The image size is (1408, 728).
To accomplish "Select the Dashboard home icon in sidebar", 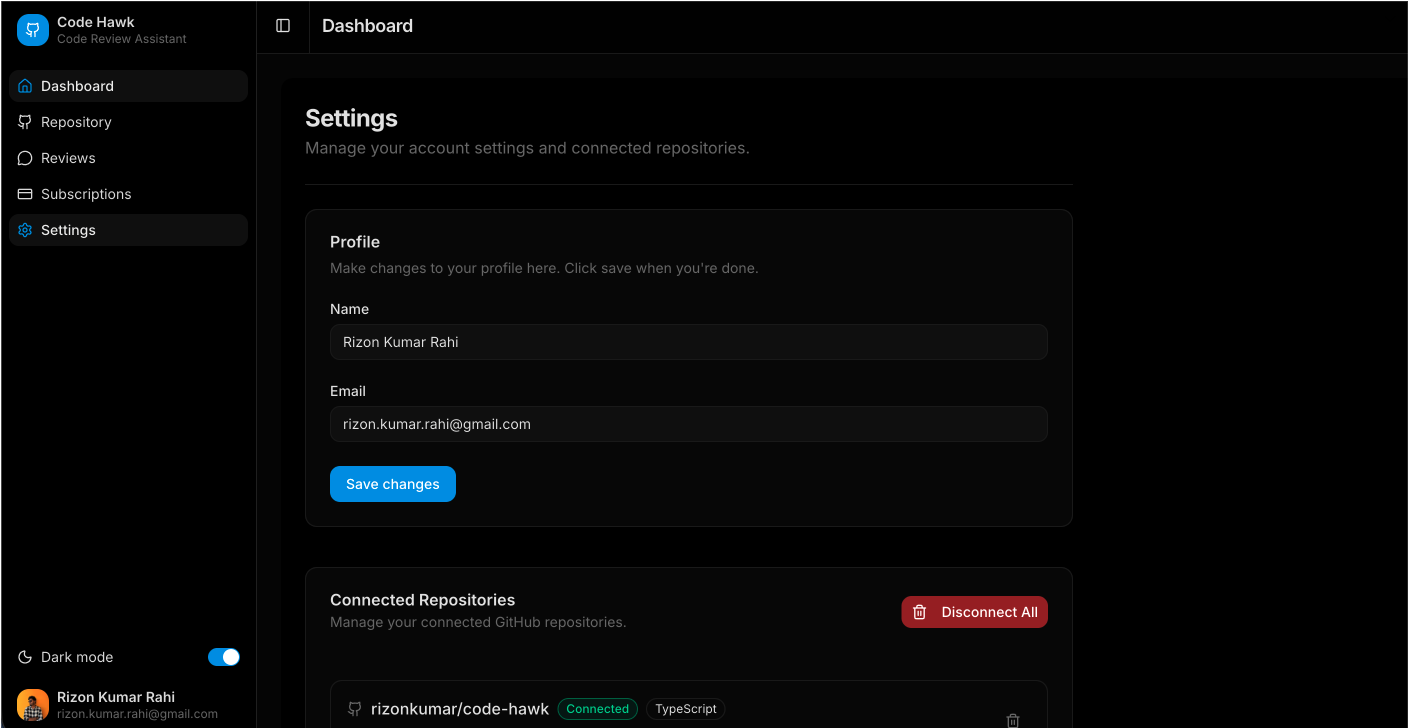I will coord(24,86).
